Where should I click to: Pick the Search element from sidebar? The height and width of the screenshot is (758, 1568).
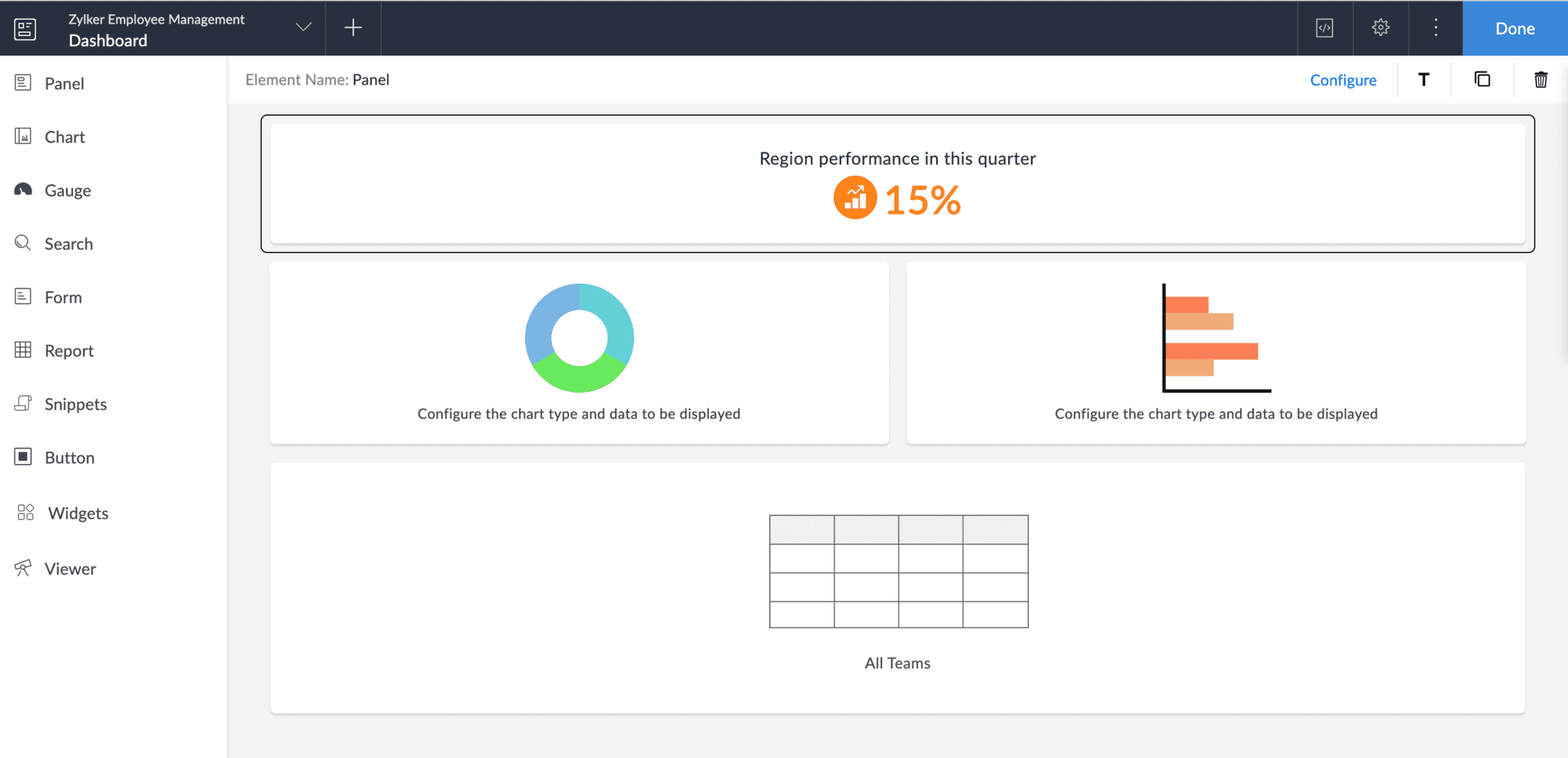pos(53,244)
